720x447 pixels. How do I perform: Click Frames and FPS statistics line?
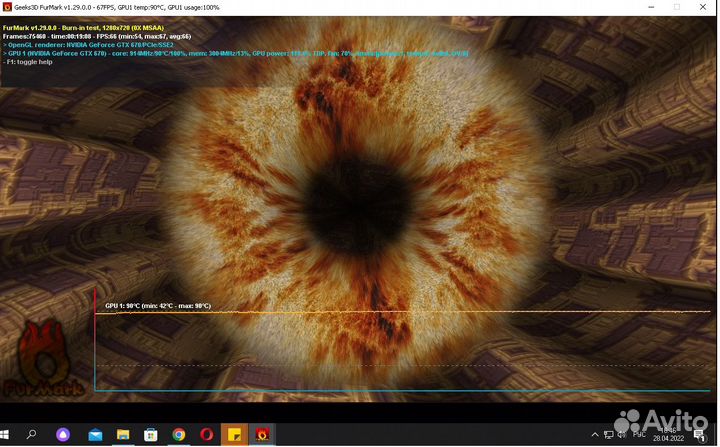tap(97, 36)
